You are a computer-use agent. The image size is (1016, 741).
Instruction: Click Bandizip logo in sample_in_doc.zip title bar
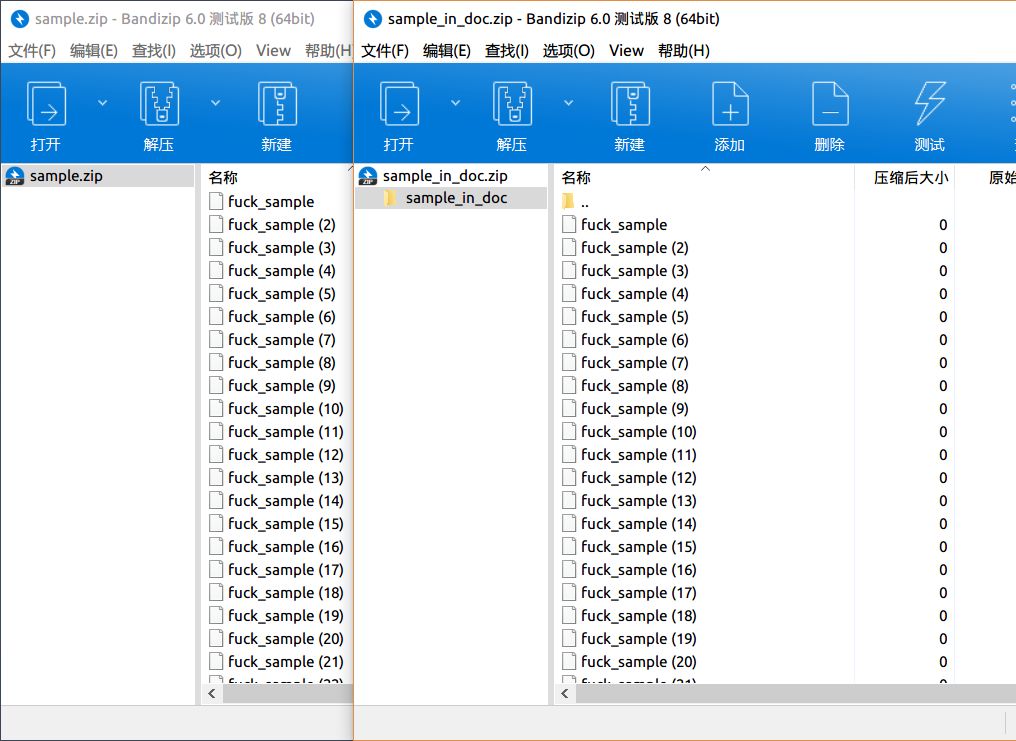(373, 19)
